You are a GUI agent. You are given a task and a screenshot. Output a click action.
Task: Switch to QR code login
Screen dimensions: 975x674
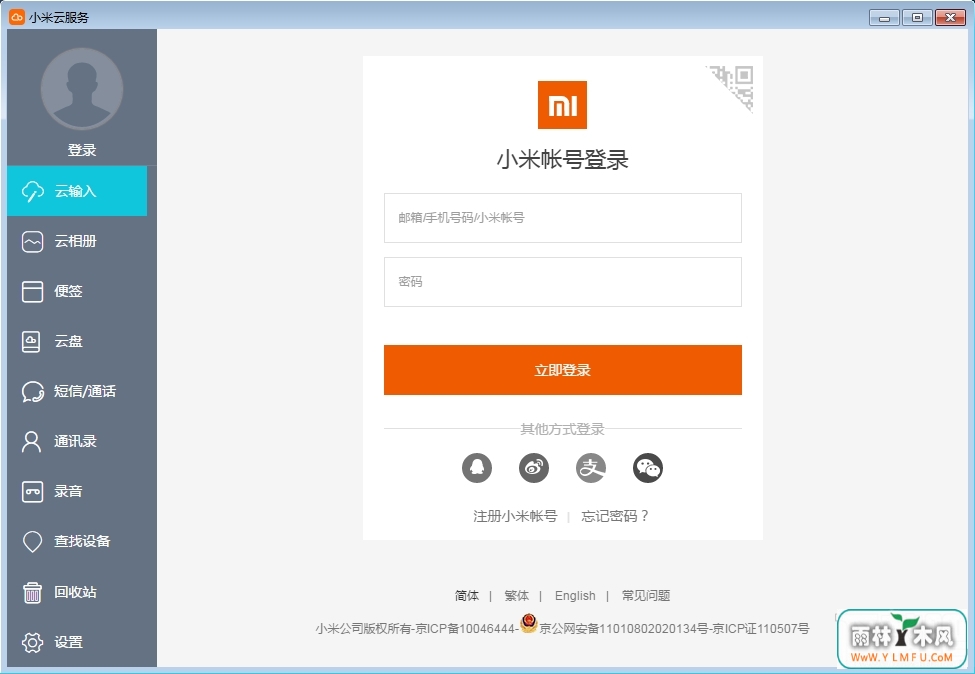pos(735,85)
